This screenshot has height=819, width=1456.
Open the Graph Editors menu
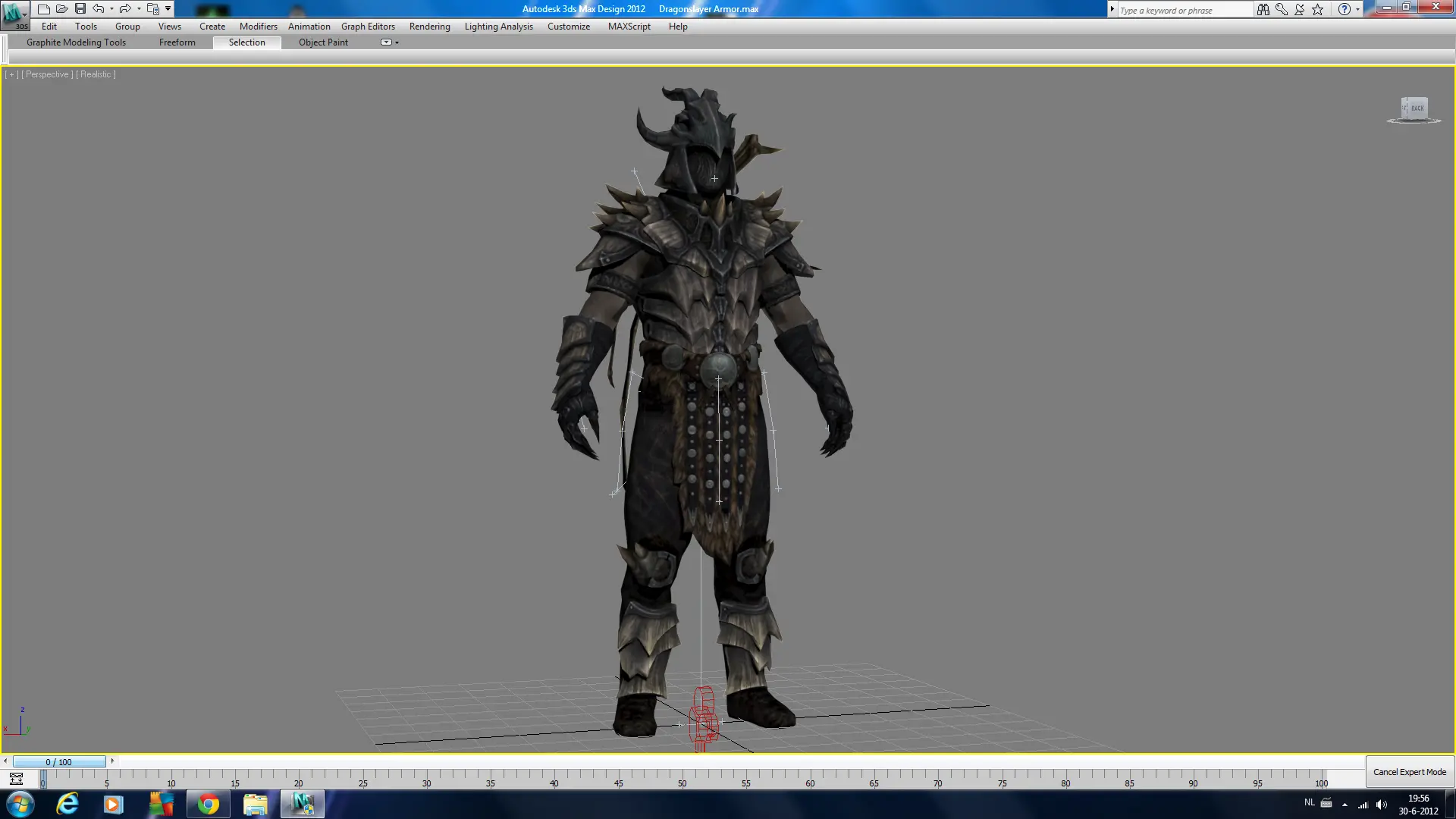pos(368,27)
